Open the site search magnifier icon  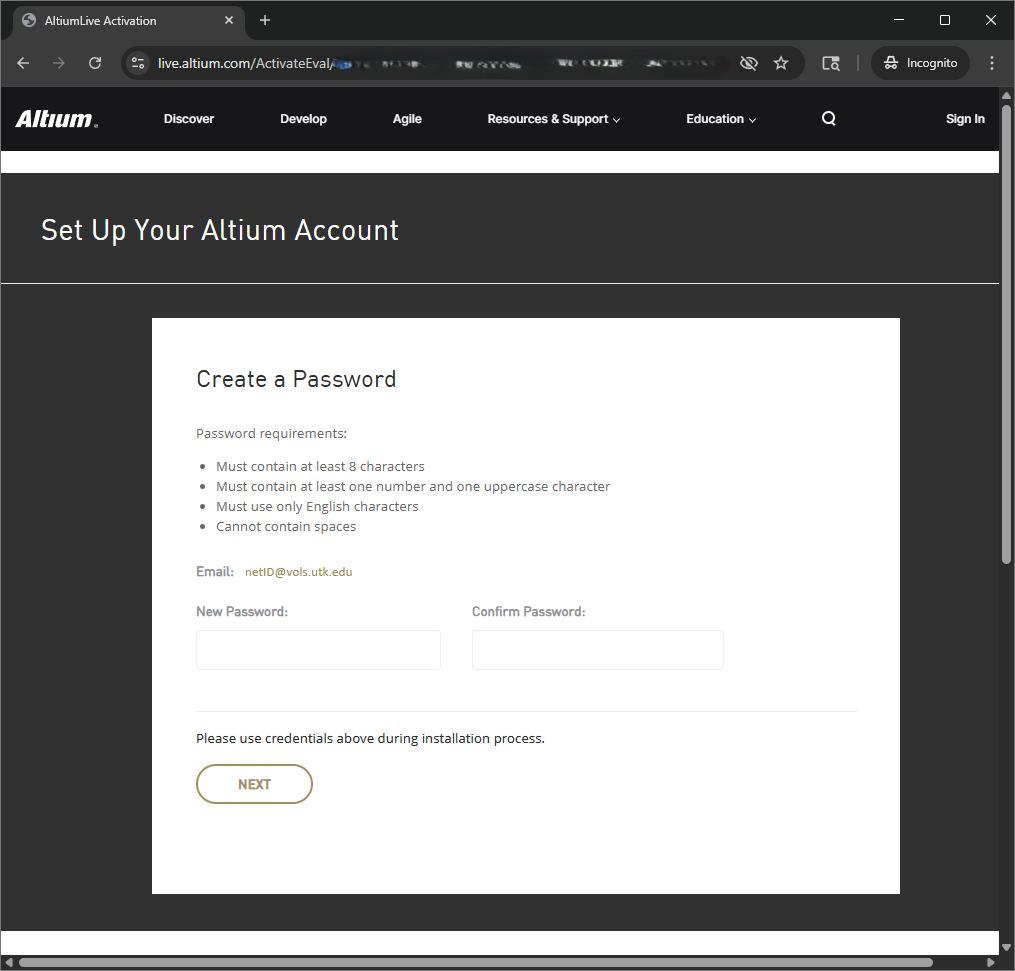pyautogui.click(x=828, y=119)
